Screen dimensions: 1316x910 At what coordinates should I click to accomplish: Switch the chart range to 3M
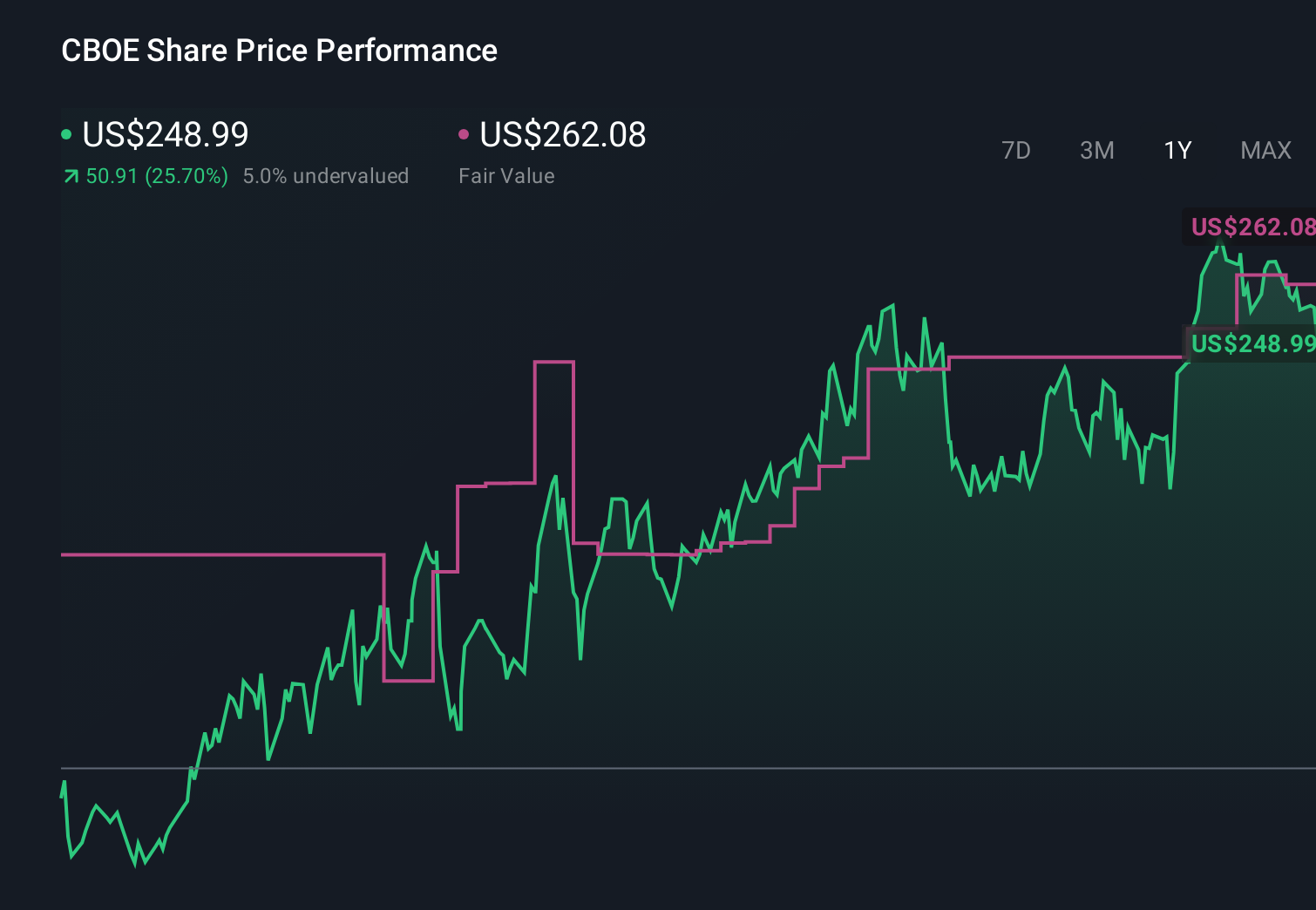coord(1096,150)
